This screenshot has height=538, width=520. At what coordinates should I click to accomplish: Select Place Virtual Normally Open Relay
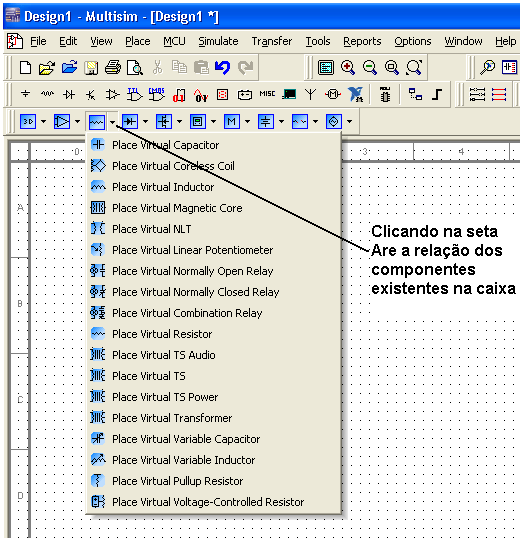coord(214,271)
